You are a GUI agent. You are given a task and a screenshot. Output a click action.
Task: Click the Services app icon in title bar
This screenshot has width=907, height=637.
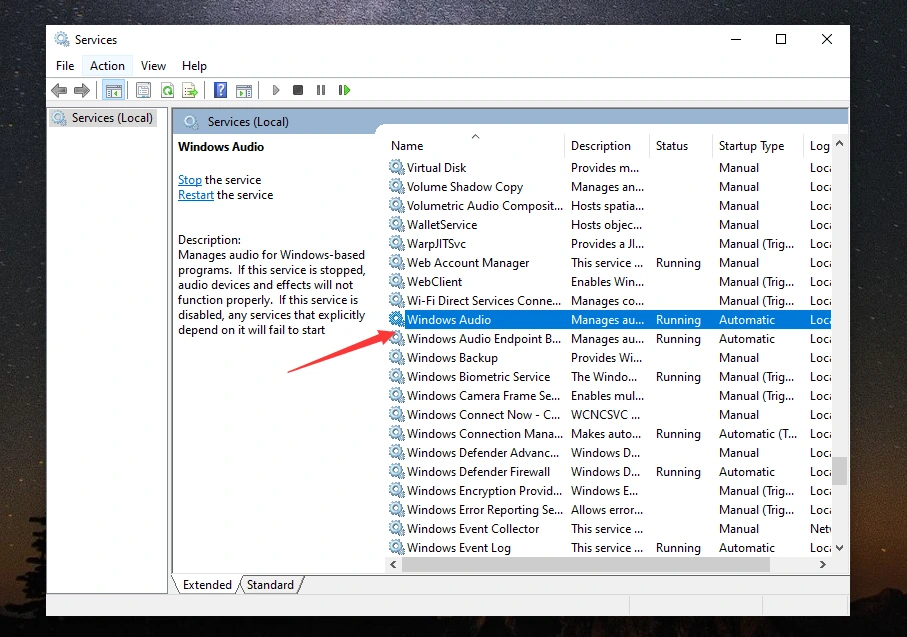(x=61, y=39)
